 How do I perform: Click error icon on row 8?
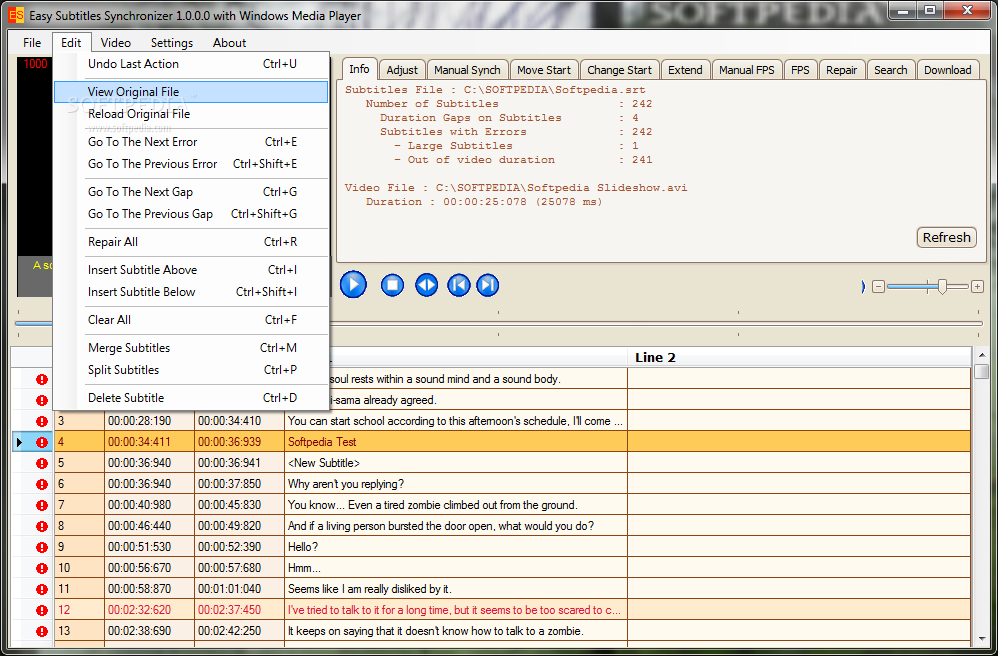[42, 526]
